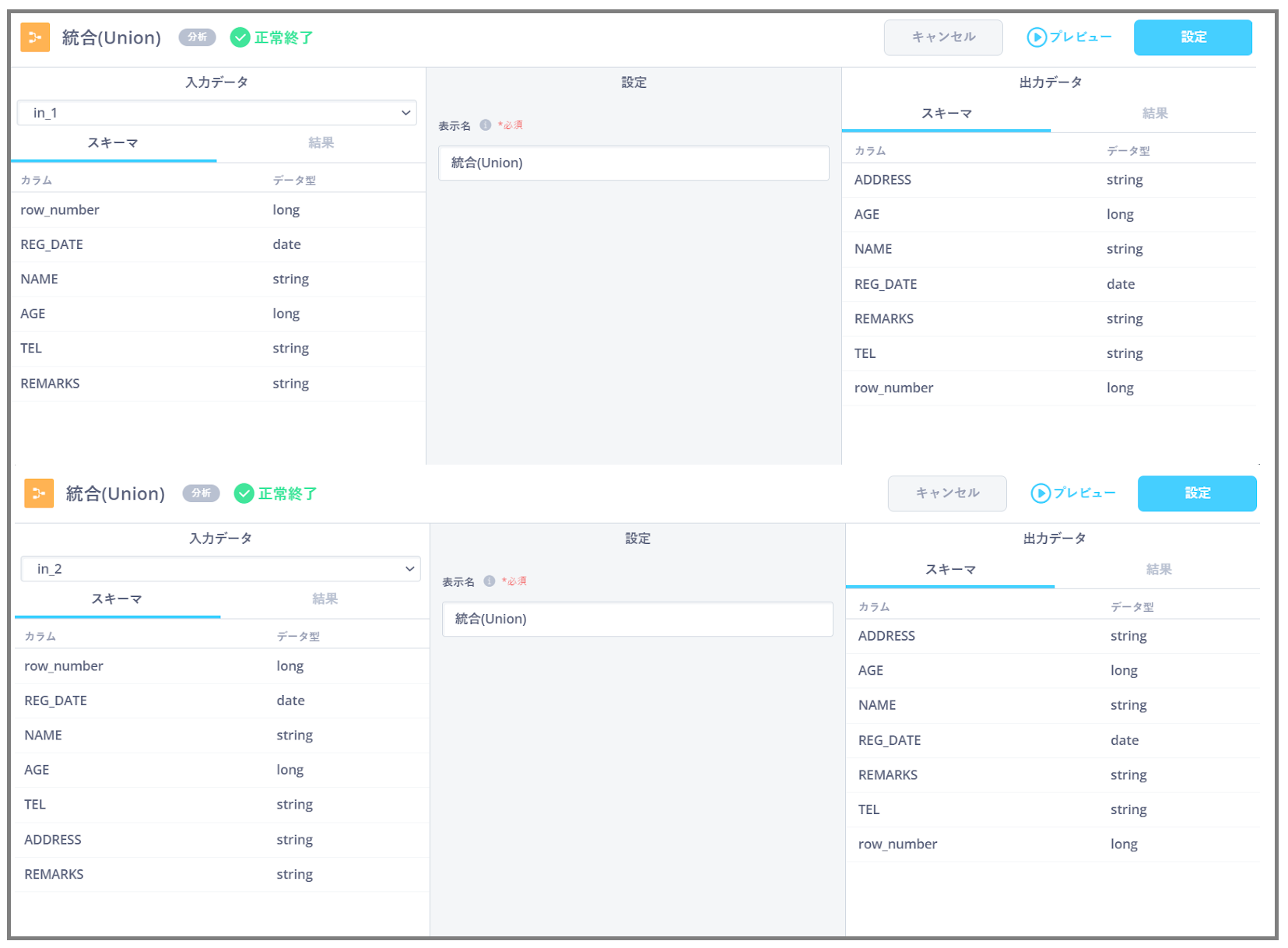Screen dimensions: 1288x948
Task: Click the green 正常終了 check icon in the top panel
Action: pos(240,37)
